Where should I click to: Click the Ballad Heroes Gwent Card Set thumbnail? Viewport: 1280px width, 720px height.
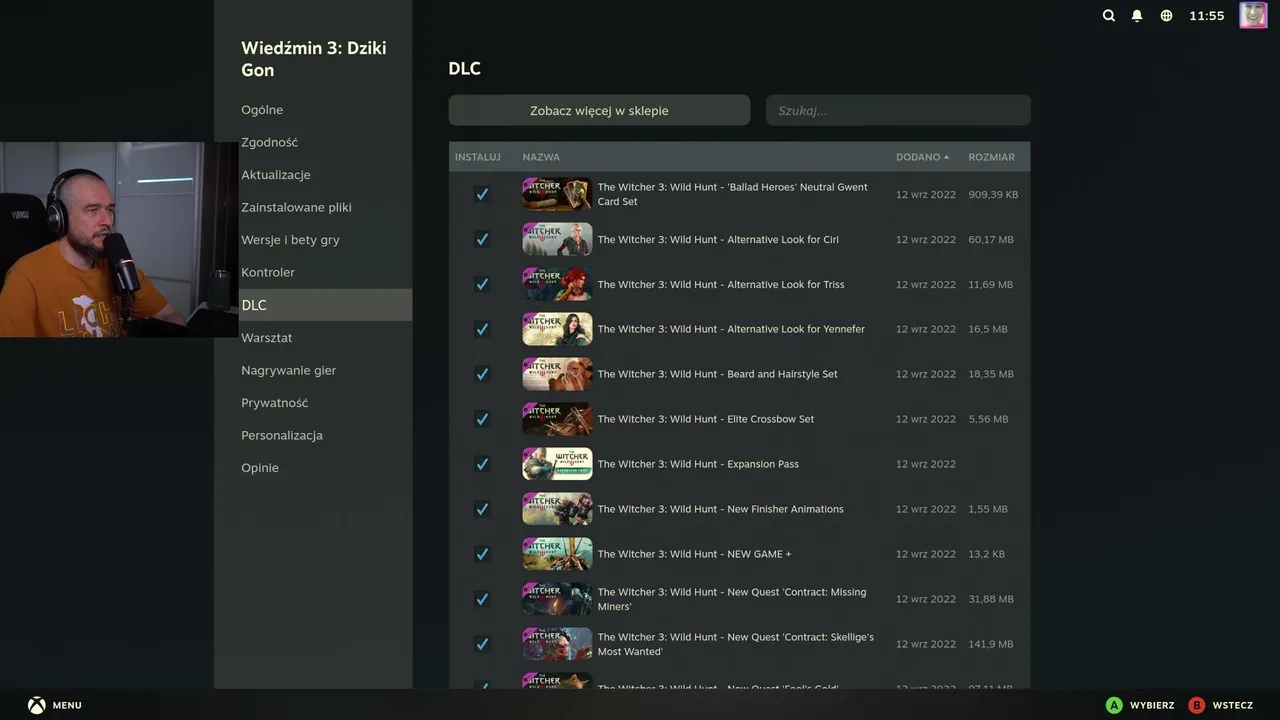pyautogui.click(x=557, y=194)
